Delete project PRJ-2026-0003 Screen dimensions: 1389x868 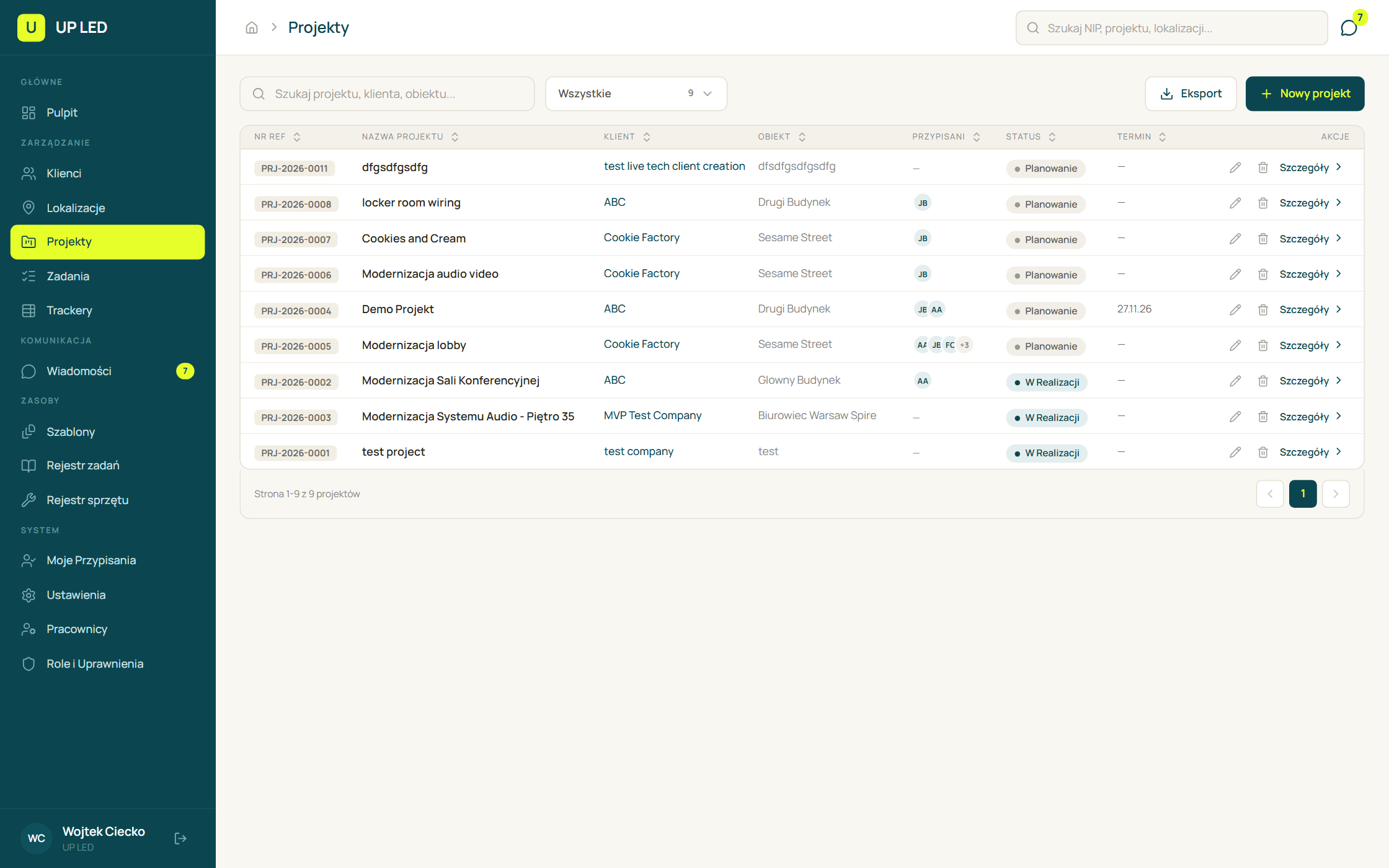[1263, 417]
